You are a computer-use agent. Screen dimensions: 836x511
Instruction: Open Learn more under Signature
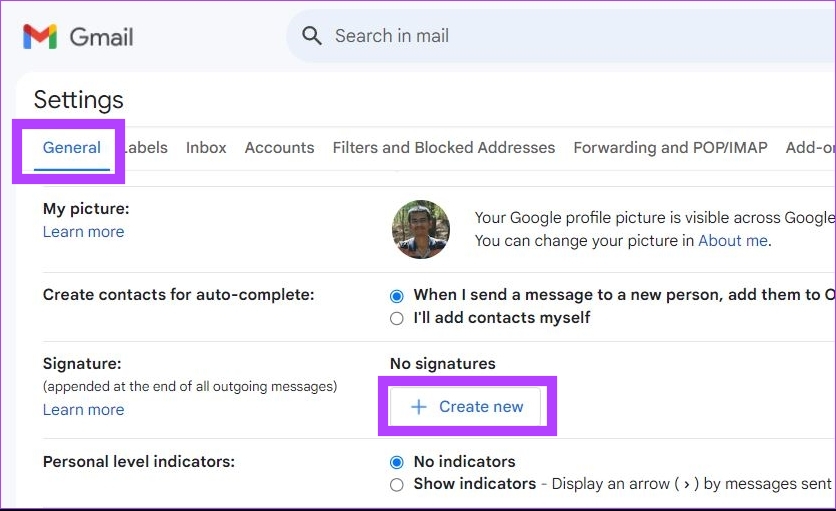coord(83,410)
